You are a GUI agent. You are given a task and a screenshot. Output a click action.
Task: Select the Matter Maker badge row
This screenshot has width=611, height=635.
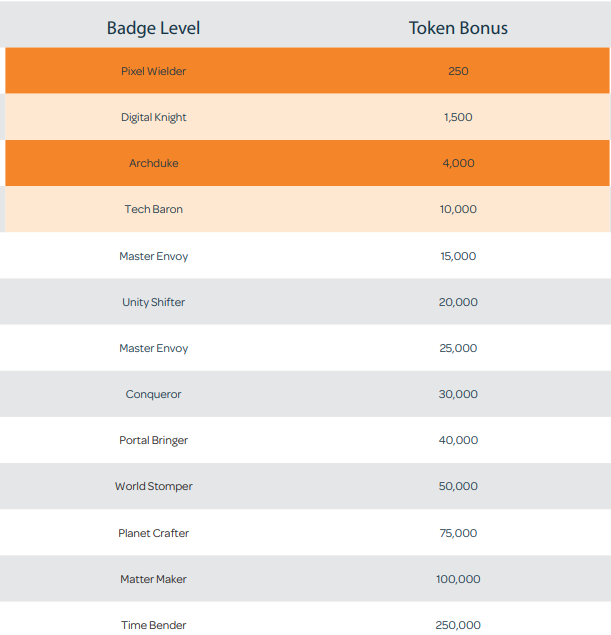pyautogui.click(x=305, y=578)
